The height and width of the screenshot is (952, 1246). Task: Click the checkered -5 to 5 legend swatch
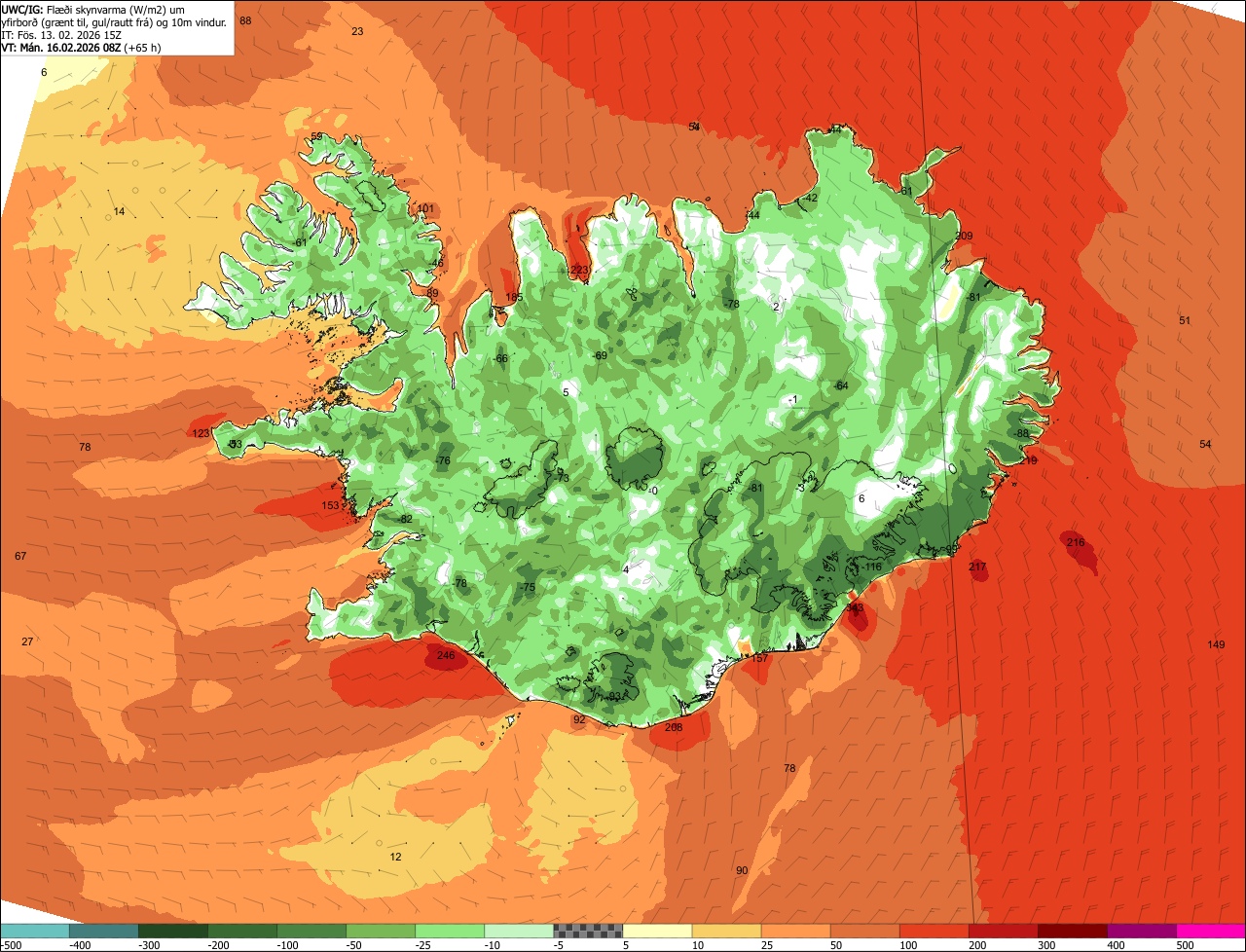588,932
